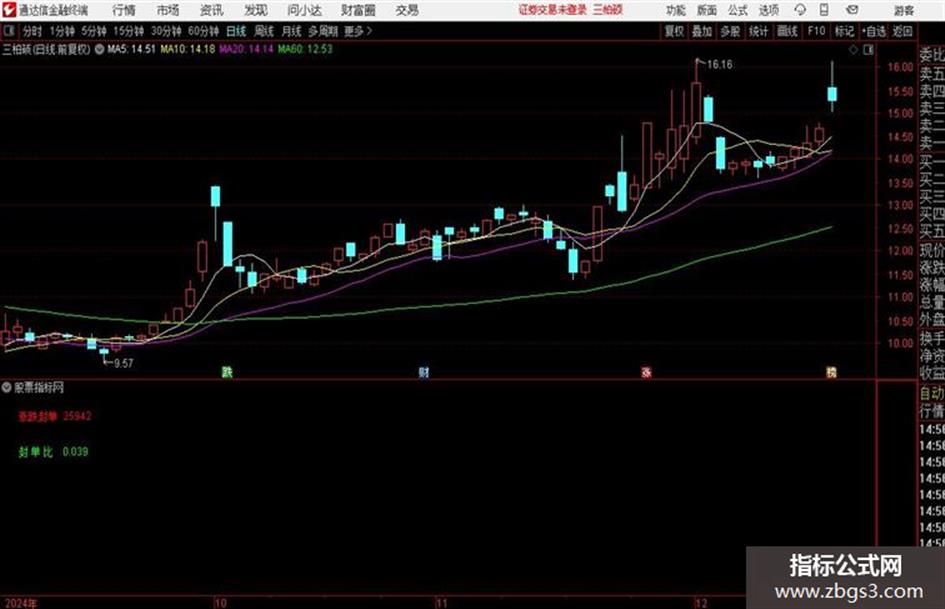The height and width of the screenshot is (609, 945).
Task: Click the MA20: 14.14 value label
Action: (246, 49)
